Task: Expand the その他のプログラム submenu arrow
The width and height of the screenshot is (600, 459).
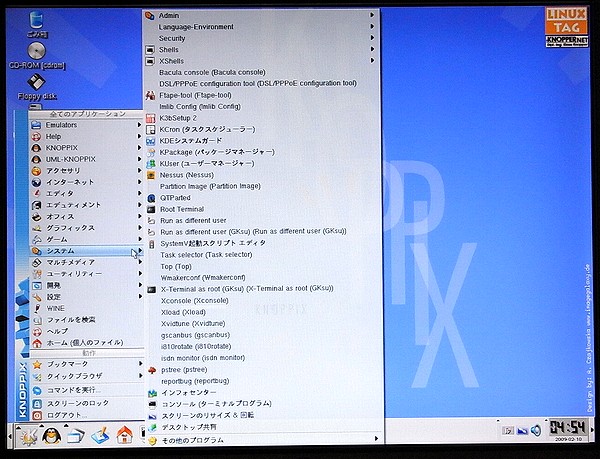Action: [x=377, y=439]
